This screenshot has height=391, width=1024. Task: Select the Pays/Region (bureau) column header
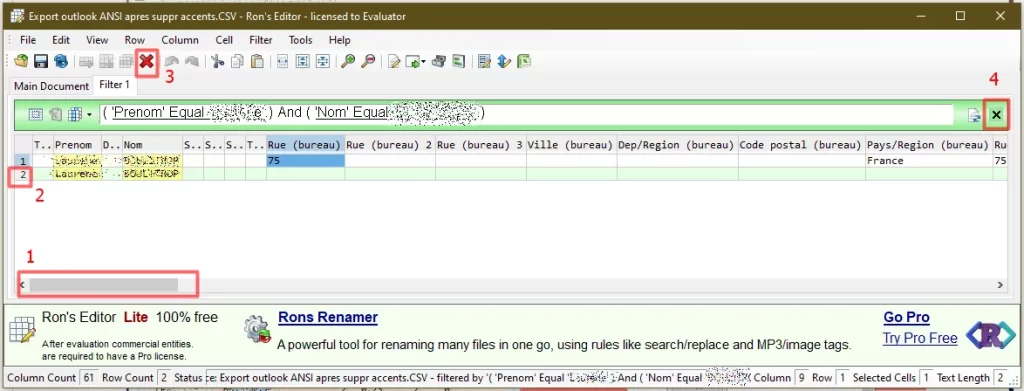929,144
